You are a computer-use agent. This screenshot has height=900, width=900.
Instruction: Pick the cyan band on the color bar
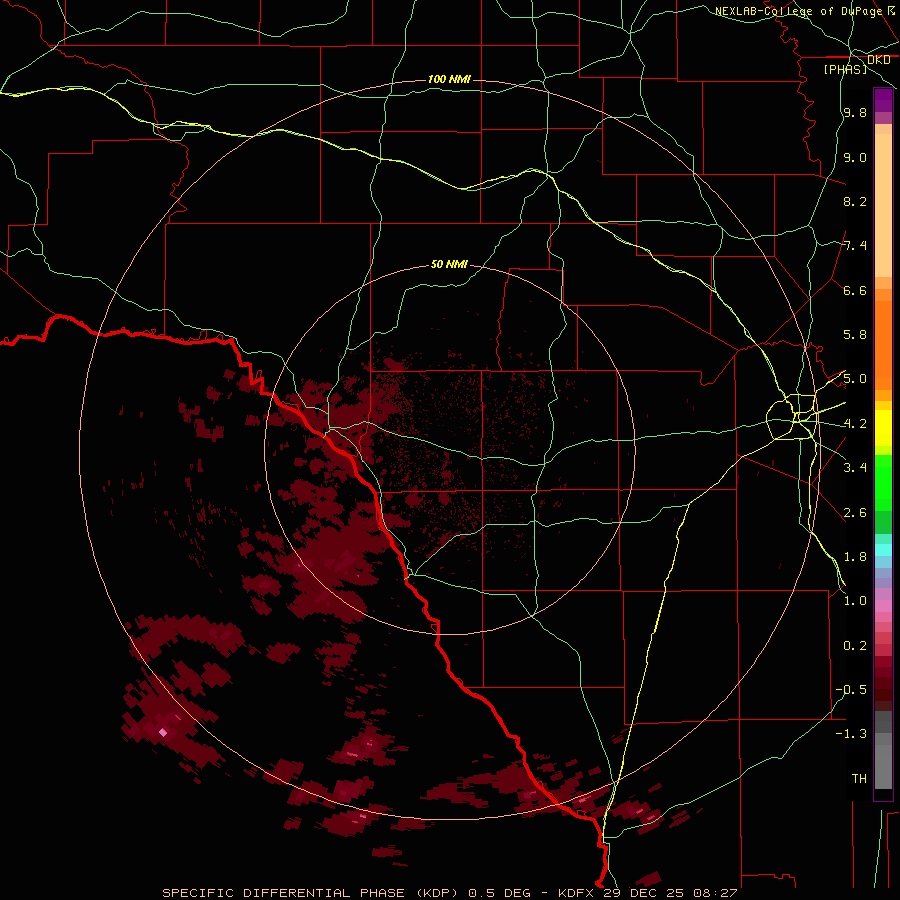pyautogui.click(x=883, y=549)
